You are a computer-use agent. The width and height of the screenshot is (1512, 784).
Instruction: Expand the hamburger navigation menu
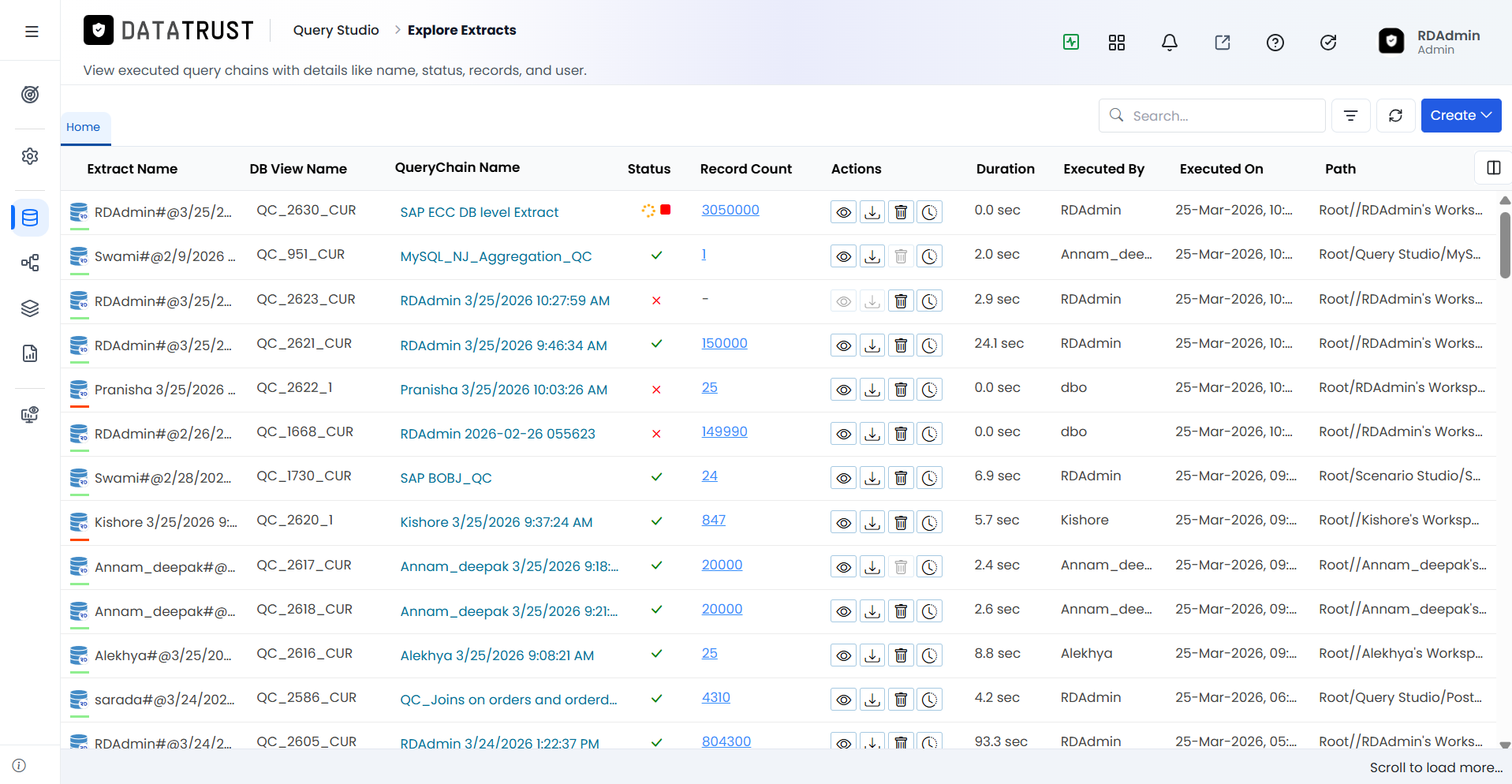pos(32,32)
